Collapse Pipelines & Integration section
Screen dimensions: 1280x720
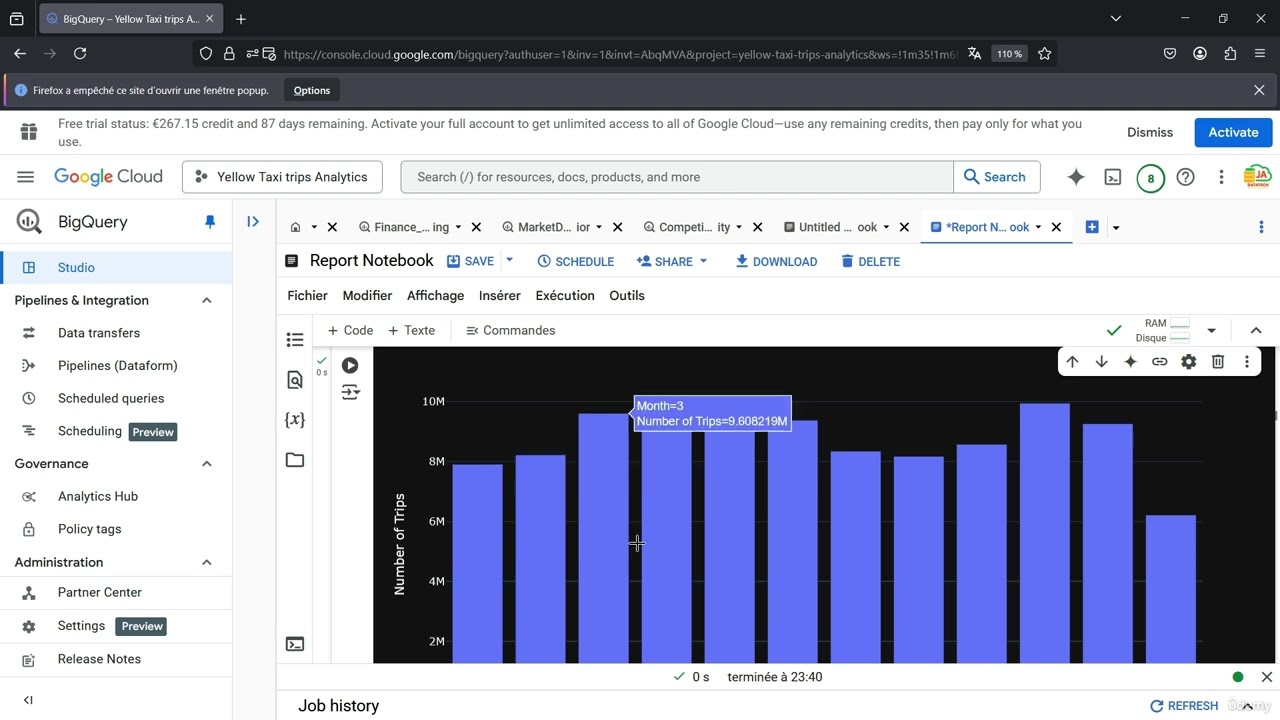click(207, 300)
